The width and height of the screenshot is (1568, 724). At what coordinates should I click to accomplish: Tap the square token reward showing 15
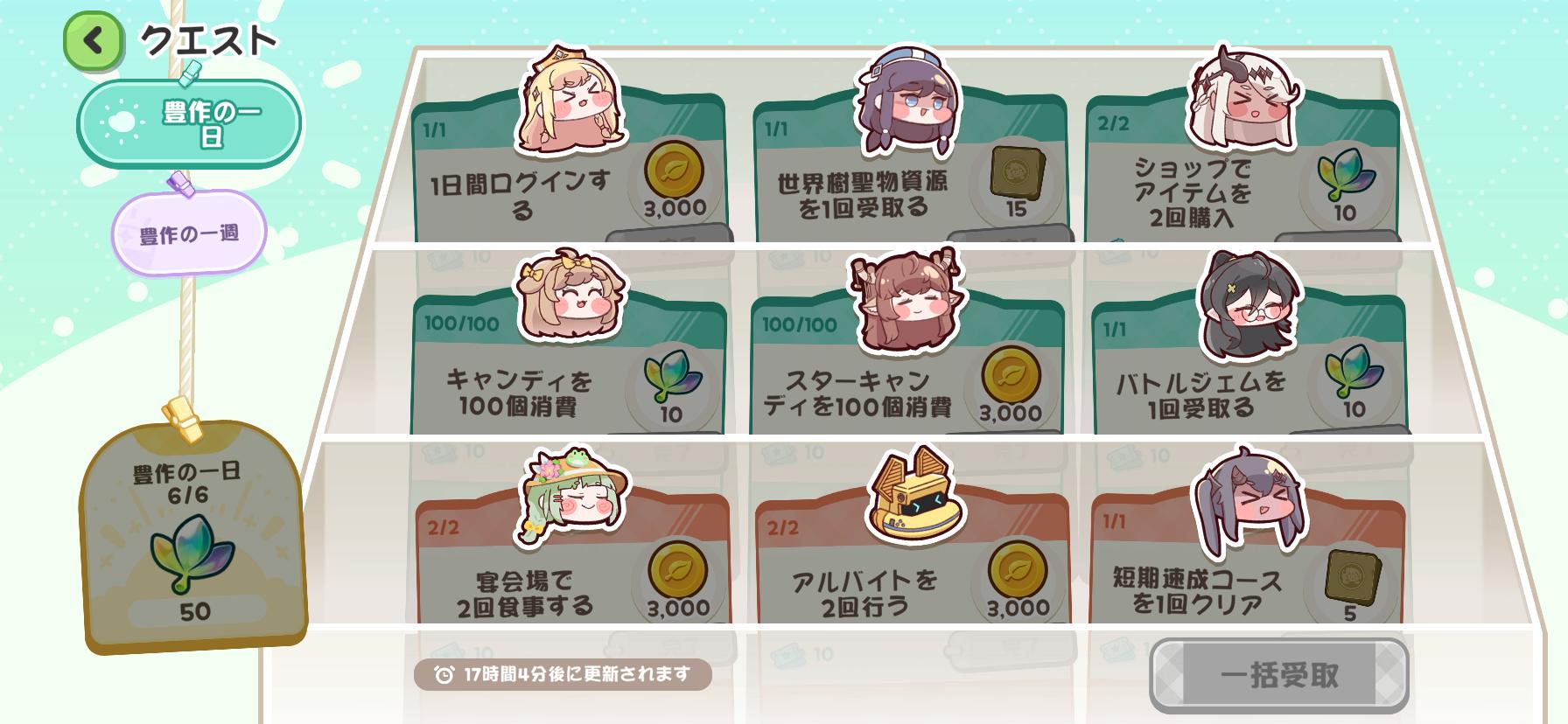tap(1012, 172)
